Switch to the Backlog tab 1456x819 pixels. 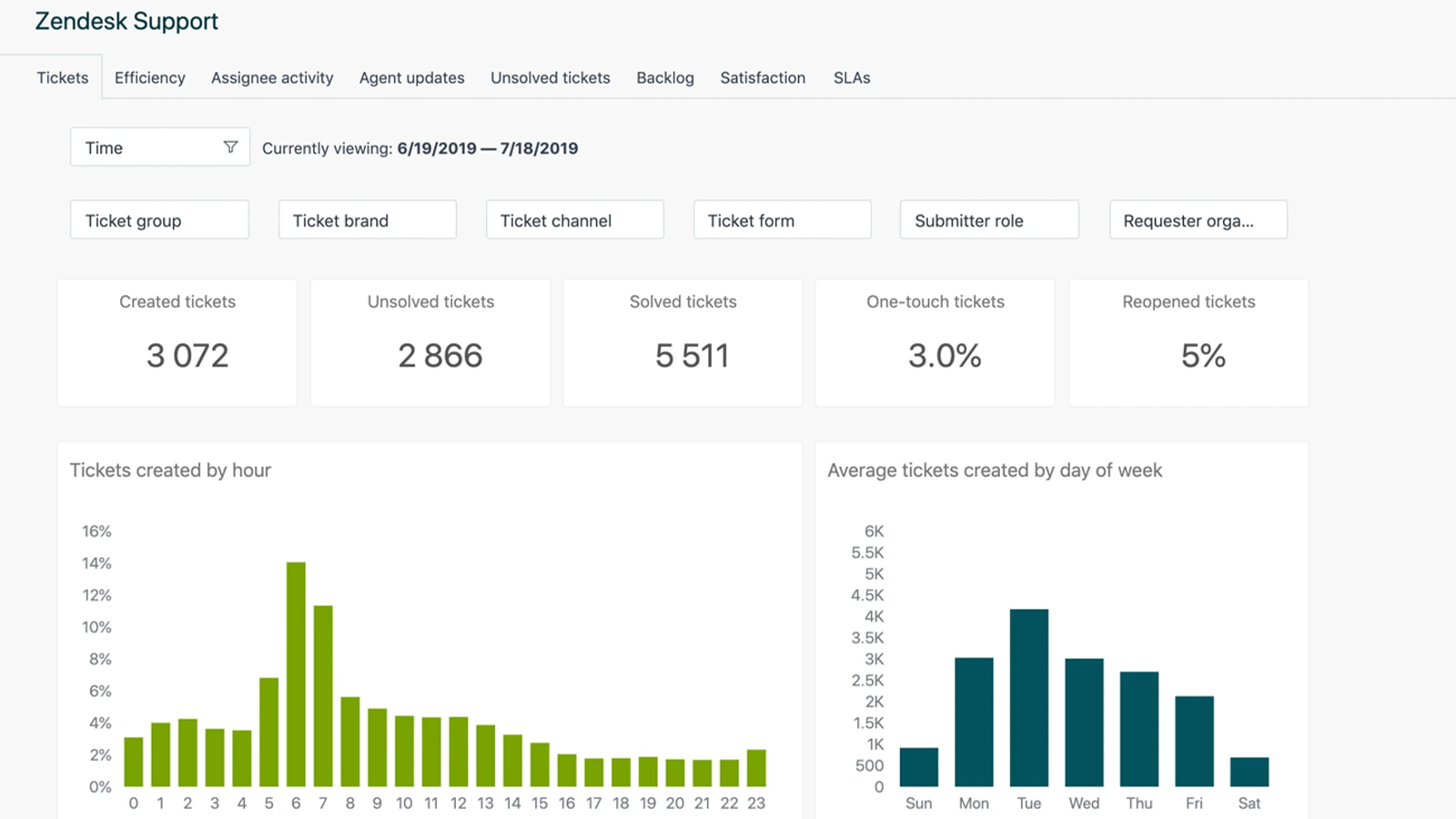coord(665,77)
